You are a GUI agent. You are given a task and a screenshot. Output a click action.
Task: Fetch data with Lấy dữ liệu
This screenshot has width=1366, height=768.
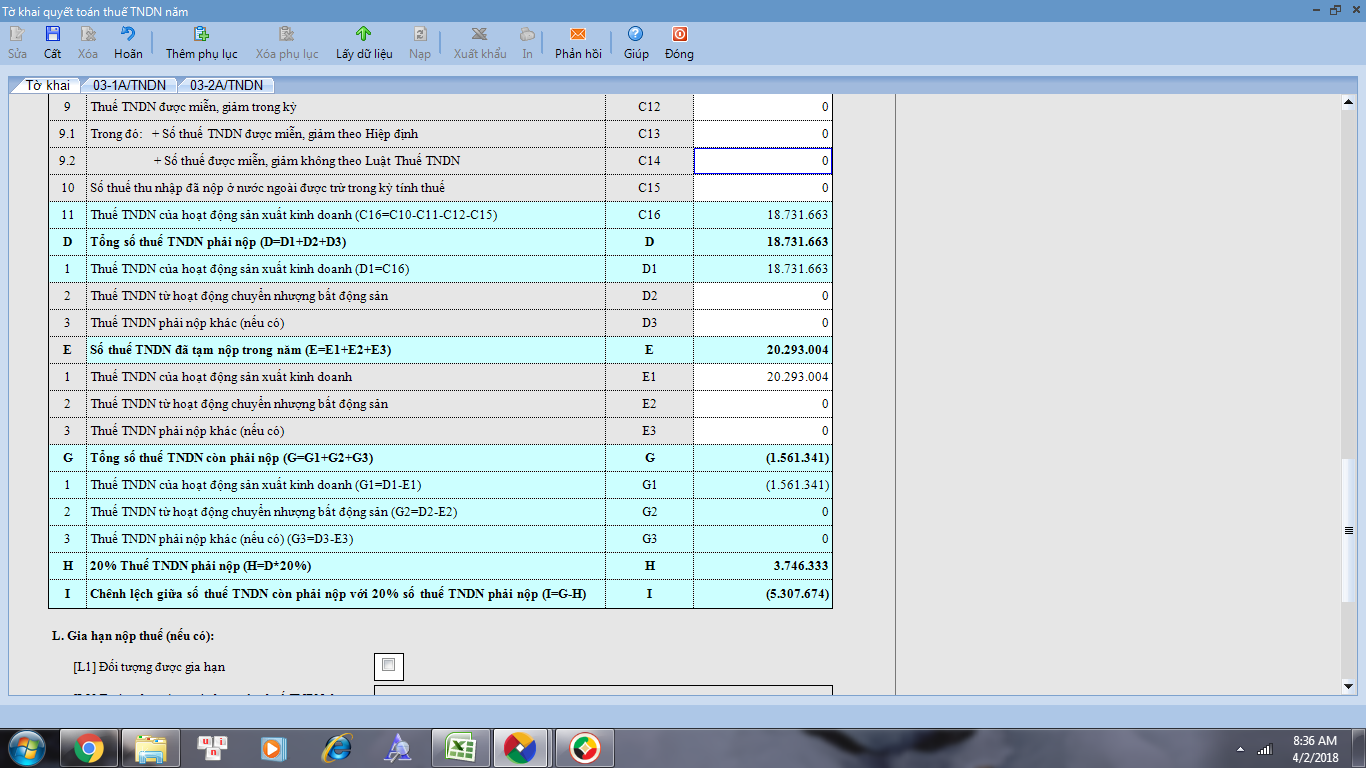(x=364, y=34)
